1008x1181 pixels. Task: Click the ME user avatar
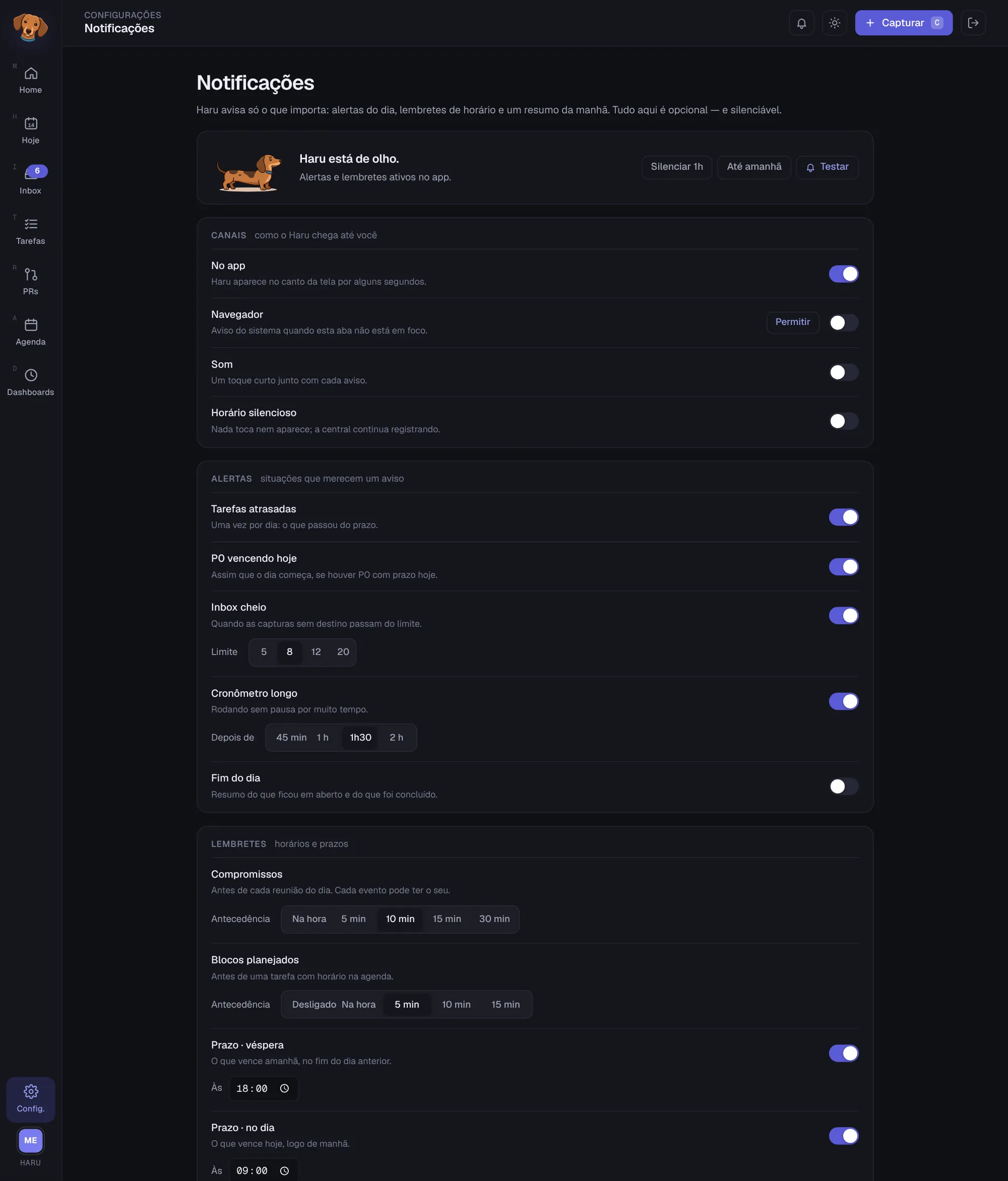pos(31,1140)
